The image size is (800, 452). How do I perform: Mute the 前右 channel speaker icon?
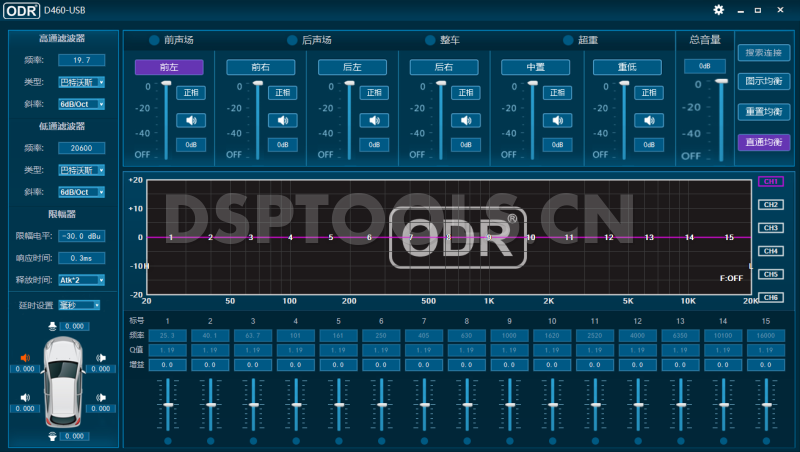click(x=283, y=120)
